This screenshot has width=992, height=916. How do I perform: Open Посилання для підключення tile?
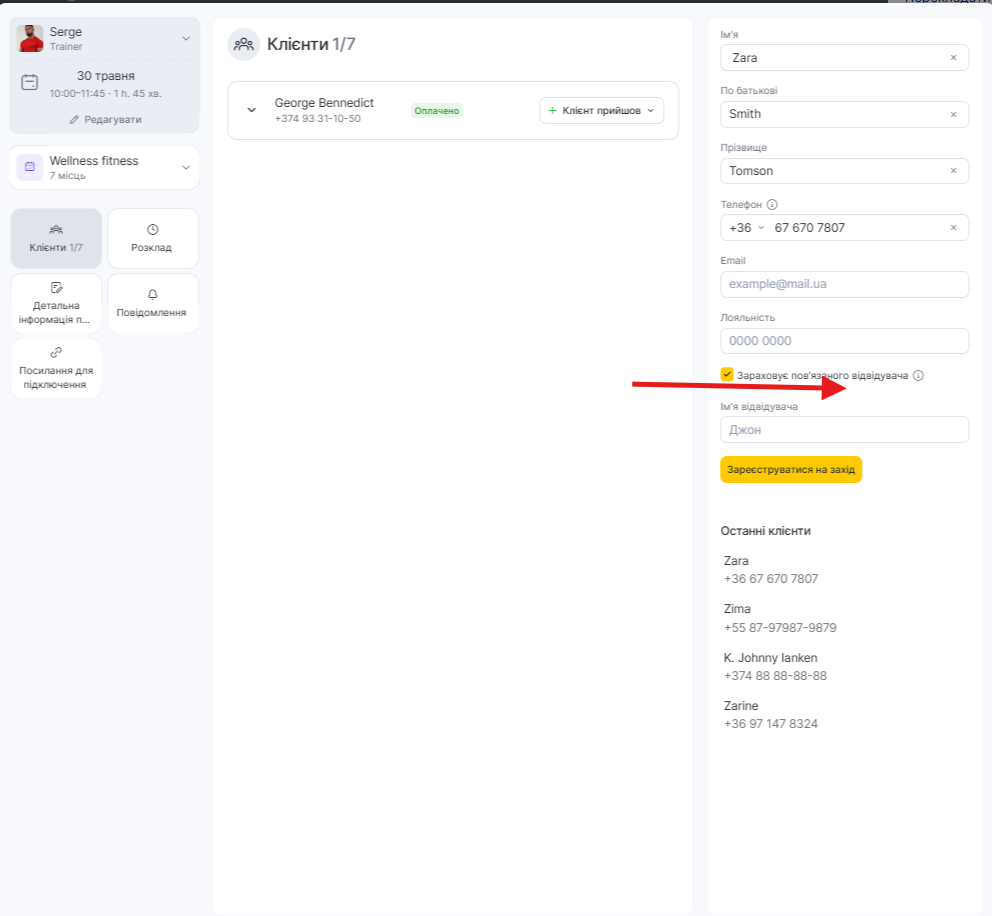coord(56,368)
